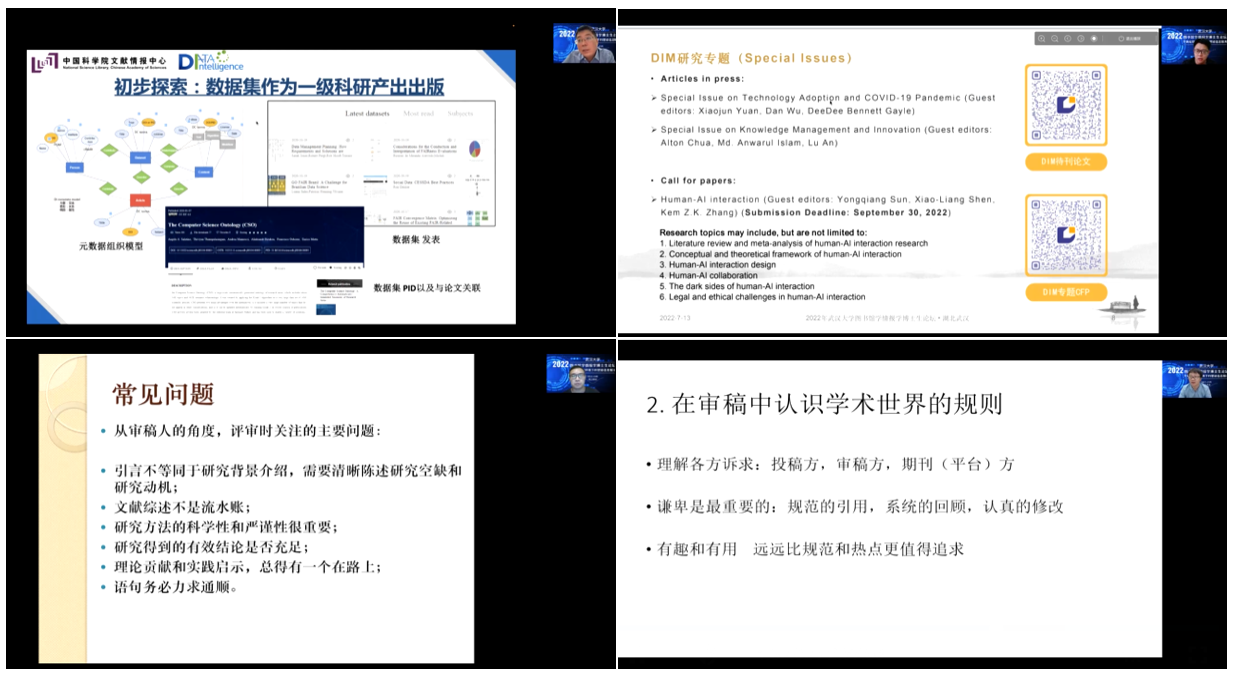Click the zoom in magnifier in slide toolbar

(1042, 39)
